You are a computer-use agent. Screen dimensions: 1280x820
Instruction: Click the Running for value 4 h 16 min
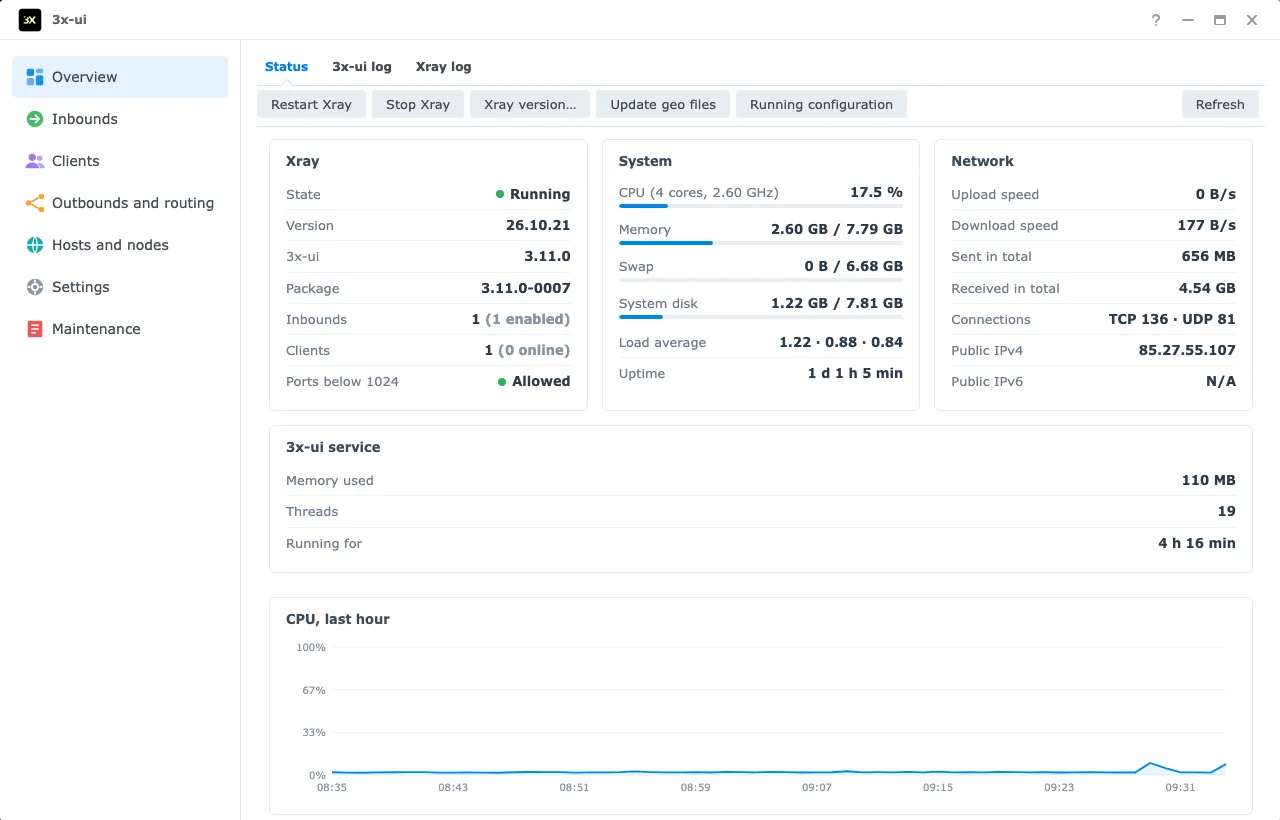pyautogui.click(x=1197, y=543)
